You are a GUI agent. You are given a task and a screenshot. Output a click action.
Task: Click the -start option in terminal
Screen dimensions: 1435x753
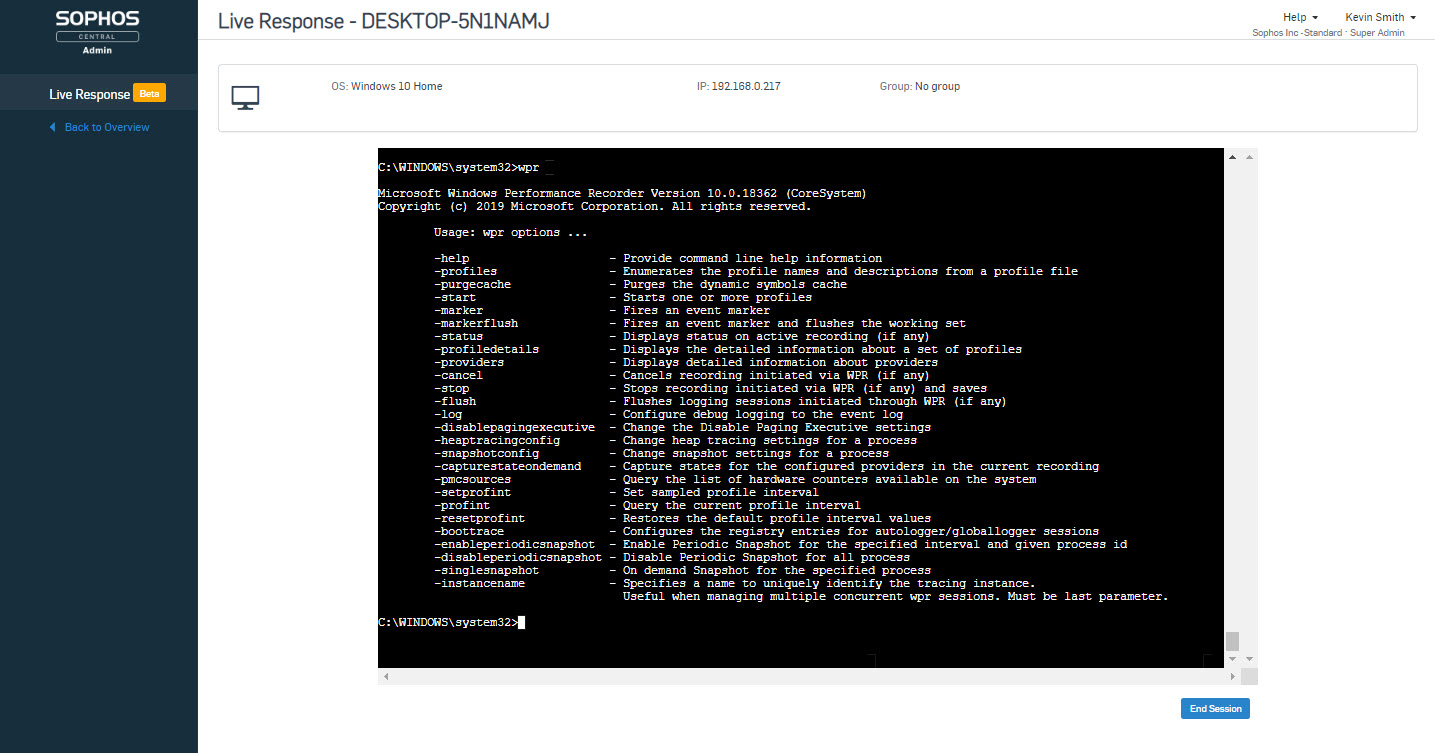tap(455, 297)
